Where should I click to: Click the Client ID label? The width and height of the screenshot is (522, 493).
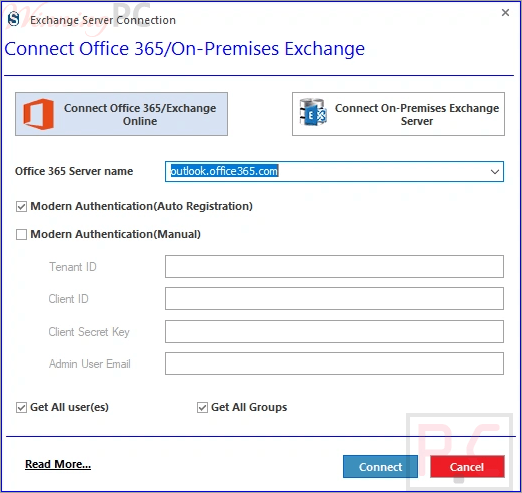point(68,299)
